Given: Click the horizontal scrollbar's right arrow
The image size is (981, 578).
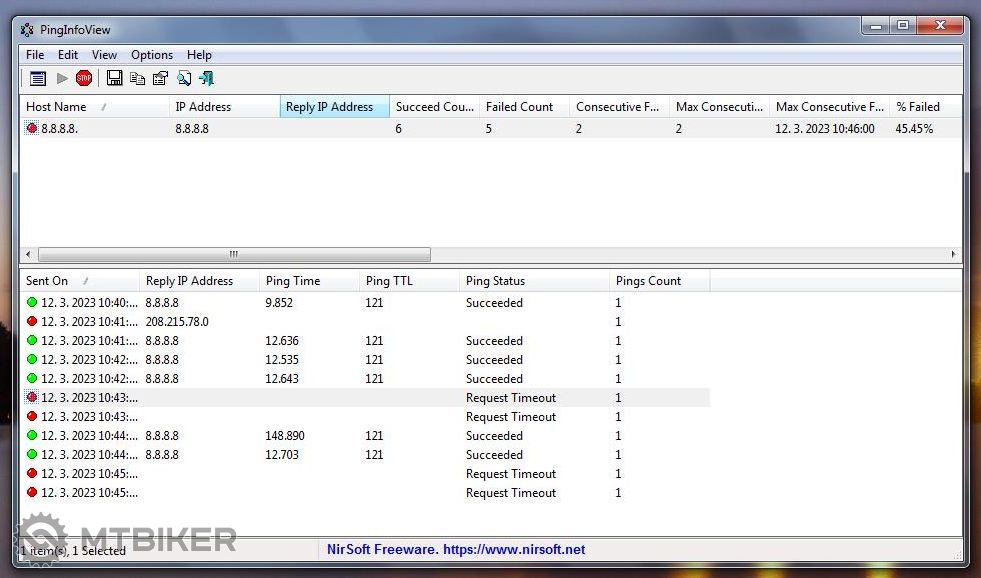Looking at the screenshot, I should coord(953,254).
